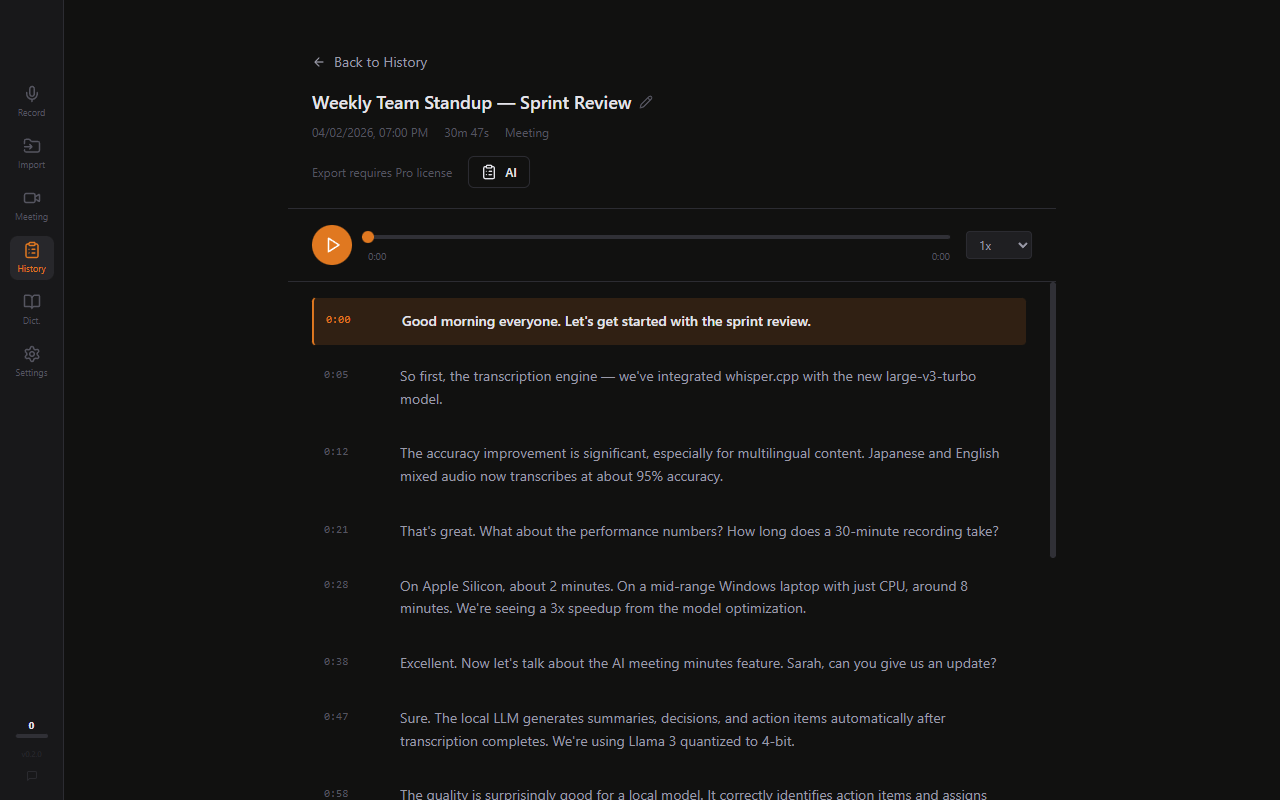Click the AI meeting minutes button
The image size is (1280, 800).
[499, 172]
